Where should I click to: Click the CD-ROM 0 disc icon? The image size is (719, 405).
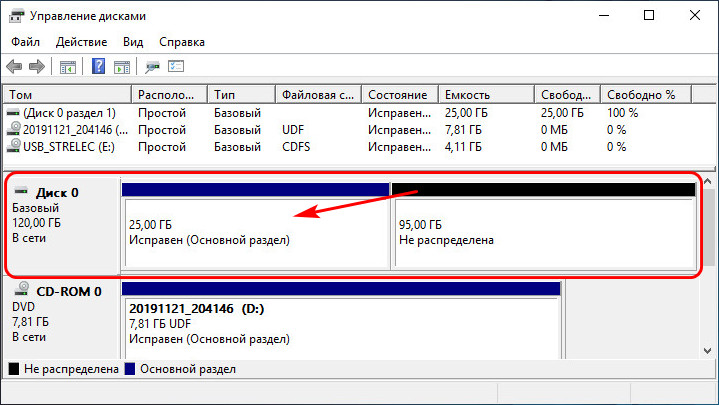[x=22, y=289]
